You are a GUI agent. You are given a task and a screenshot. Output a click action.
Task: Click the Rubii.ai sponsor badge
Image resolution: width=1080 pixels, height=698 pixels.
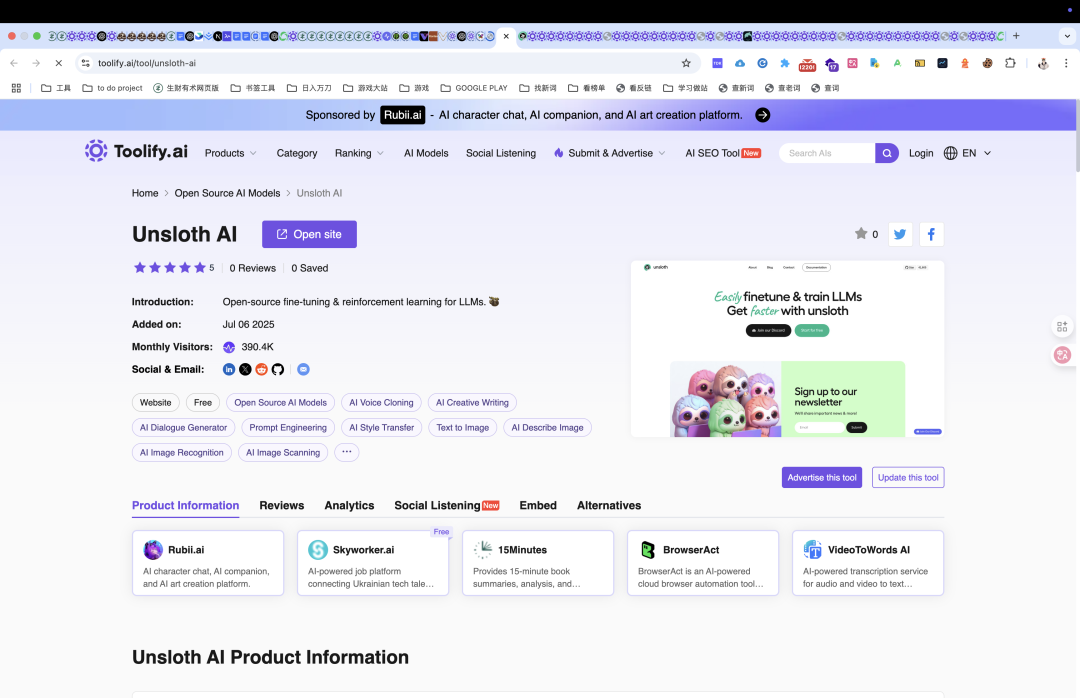tap(402, 115)
